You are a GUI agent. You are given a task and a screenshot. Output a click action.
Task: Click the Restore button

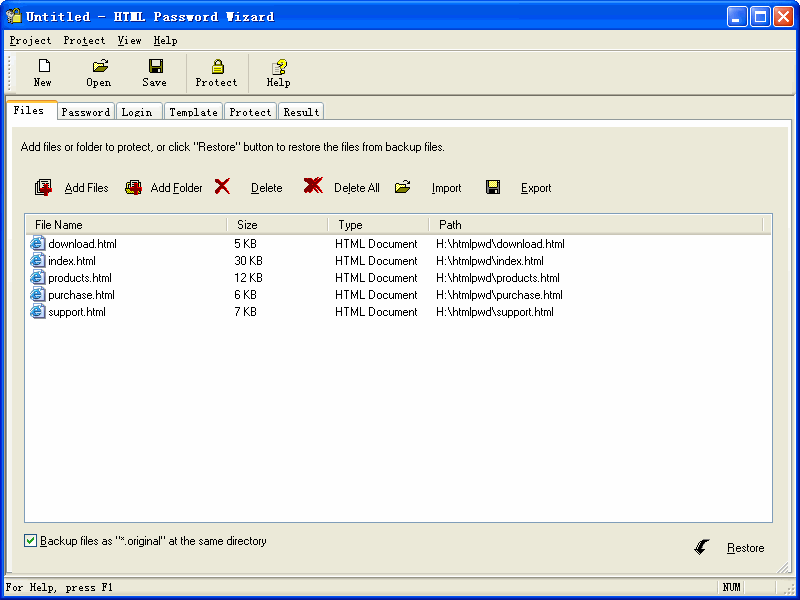pos(744,548)
